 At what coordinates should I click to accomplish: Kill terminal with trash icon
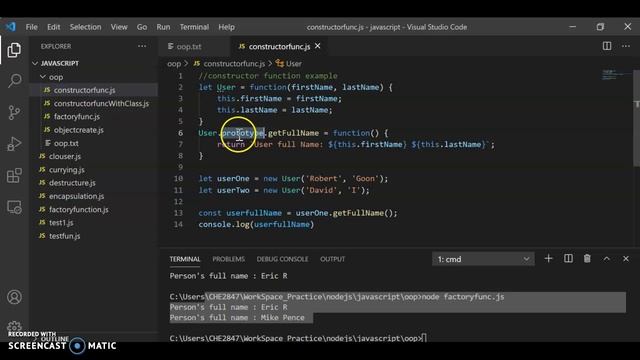coord(587,259)
